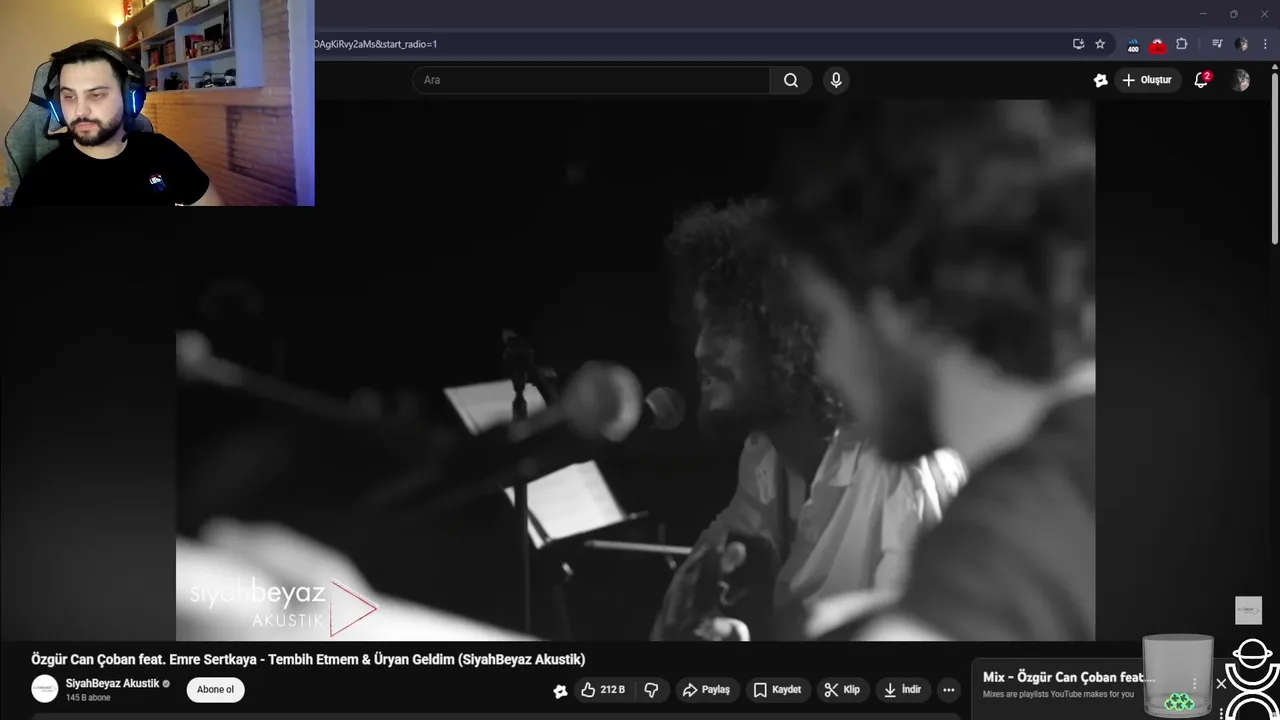Image resolution: width=1280 pixels, height=720 pixels.
Task: Restore down the browser window
Action: click(1233, 14)
